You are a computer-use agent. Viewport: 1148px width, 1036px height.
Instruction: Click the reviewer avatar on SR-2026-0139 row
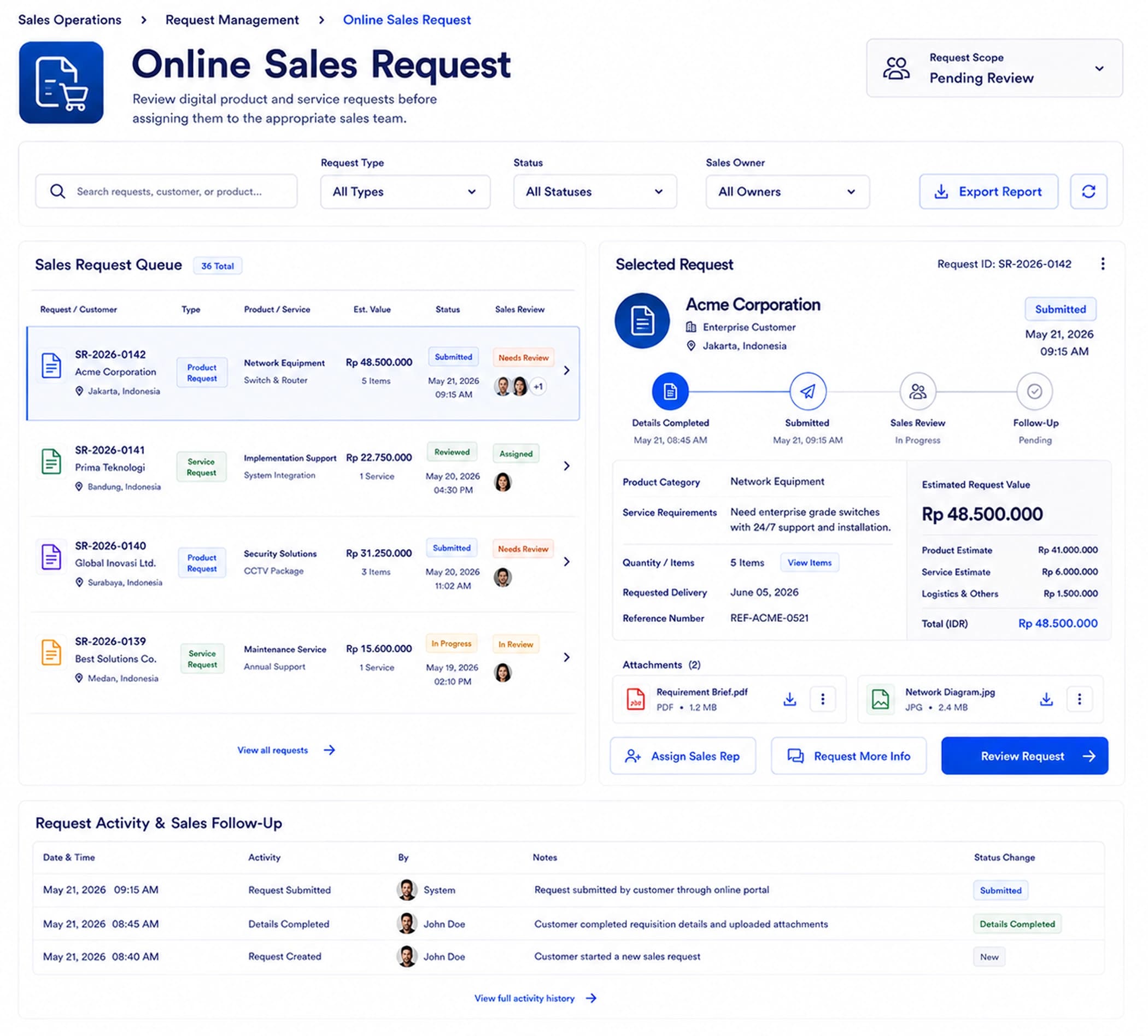tap(503, 673)
